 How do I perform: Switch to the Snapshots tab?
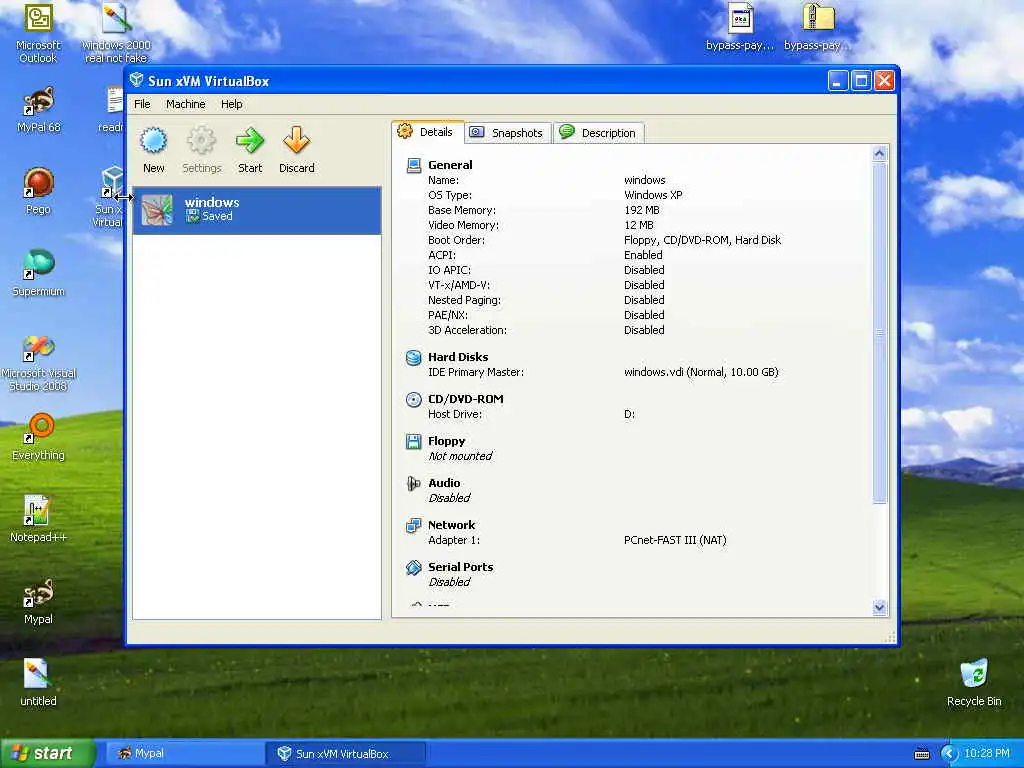pyautogui.click(x=507, y=133)
